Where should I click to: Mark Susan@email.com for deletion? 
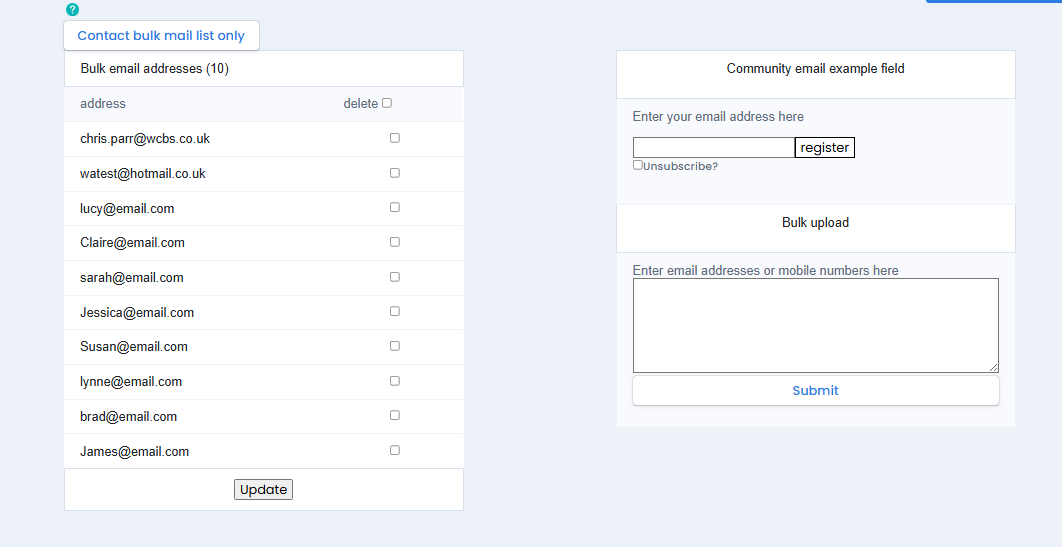click(395, 346)
